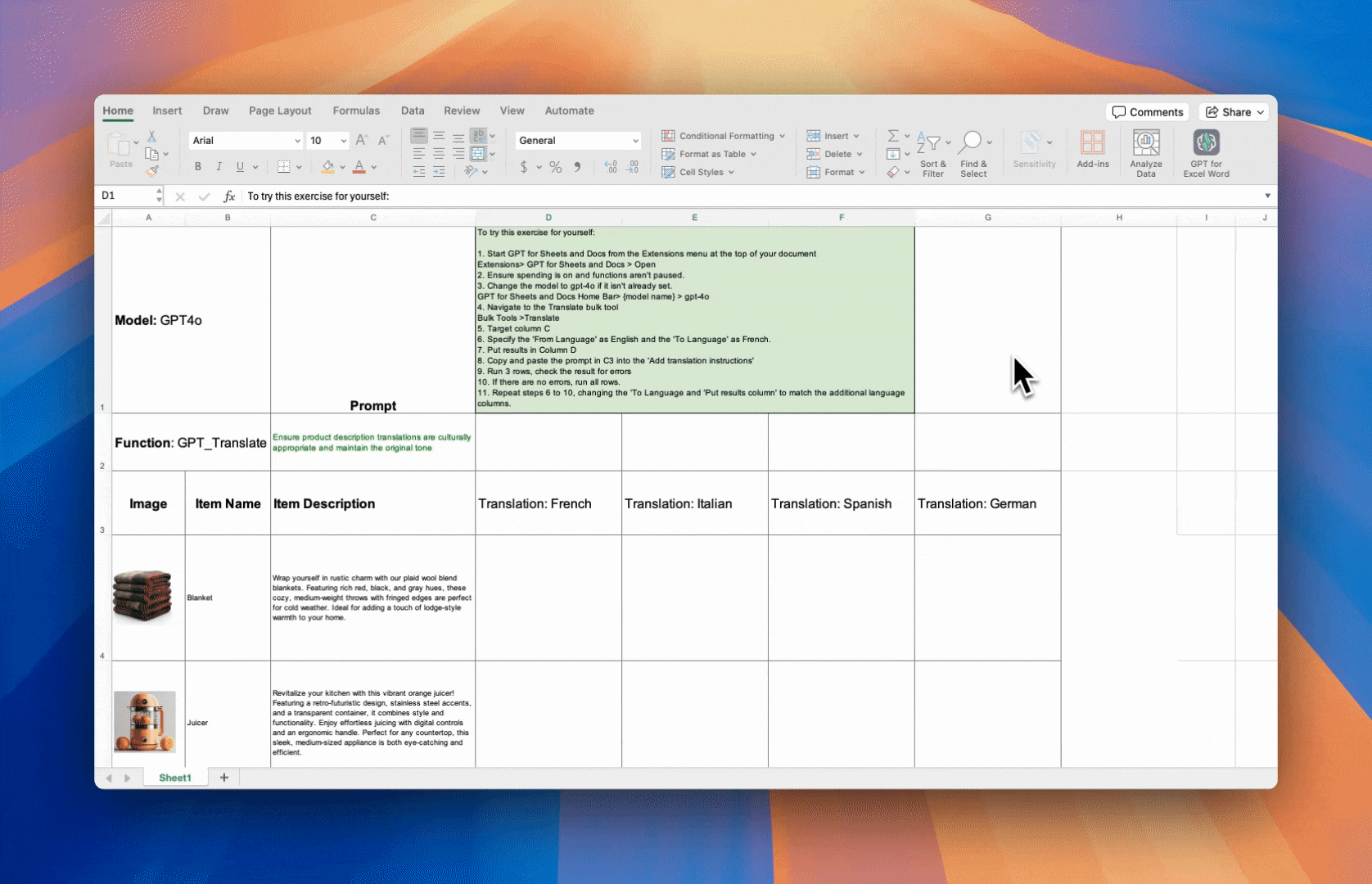Click the Cut scissors icon

(x=151, y=136)
